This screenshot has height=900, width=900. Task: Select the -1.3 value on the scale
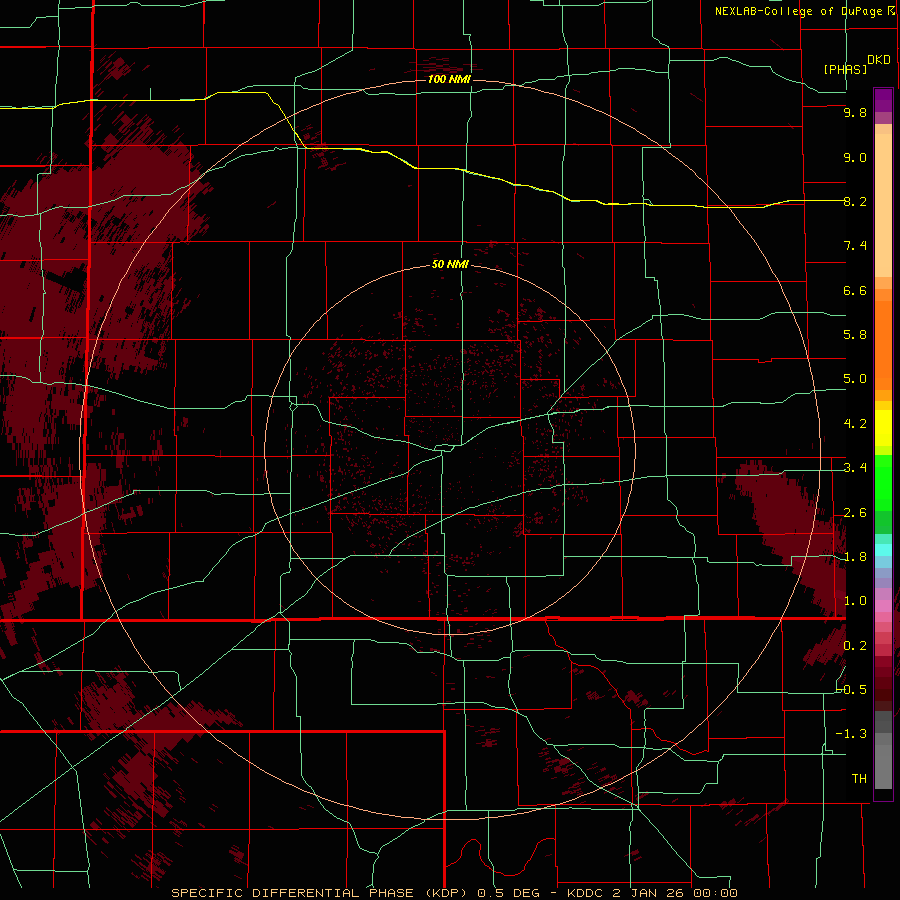852,734
